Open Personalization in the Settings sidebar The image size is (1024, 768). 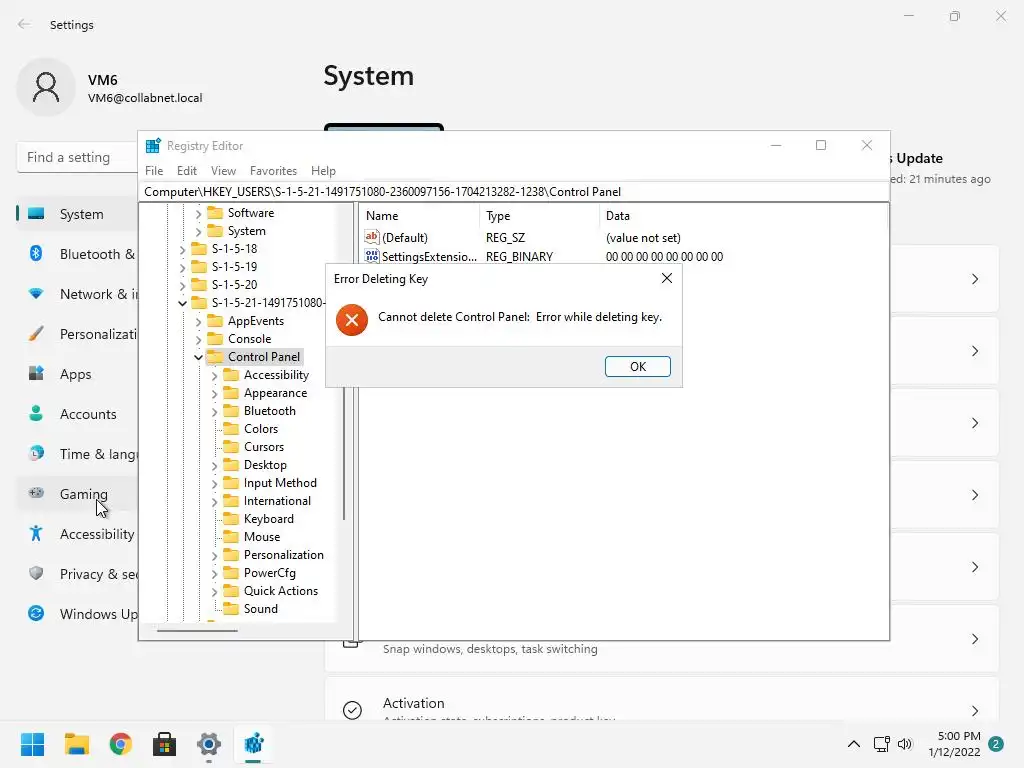tap(77, 334)
